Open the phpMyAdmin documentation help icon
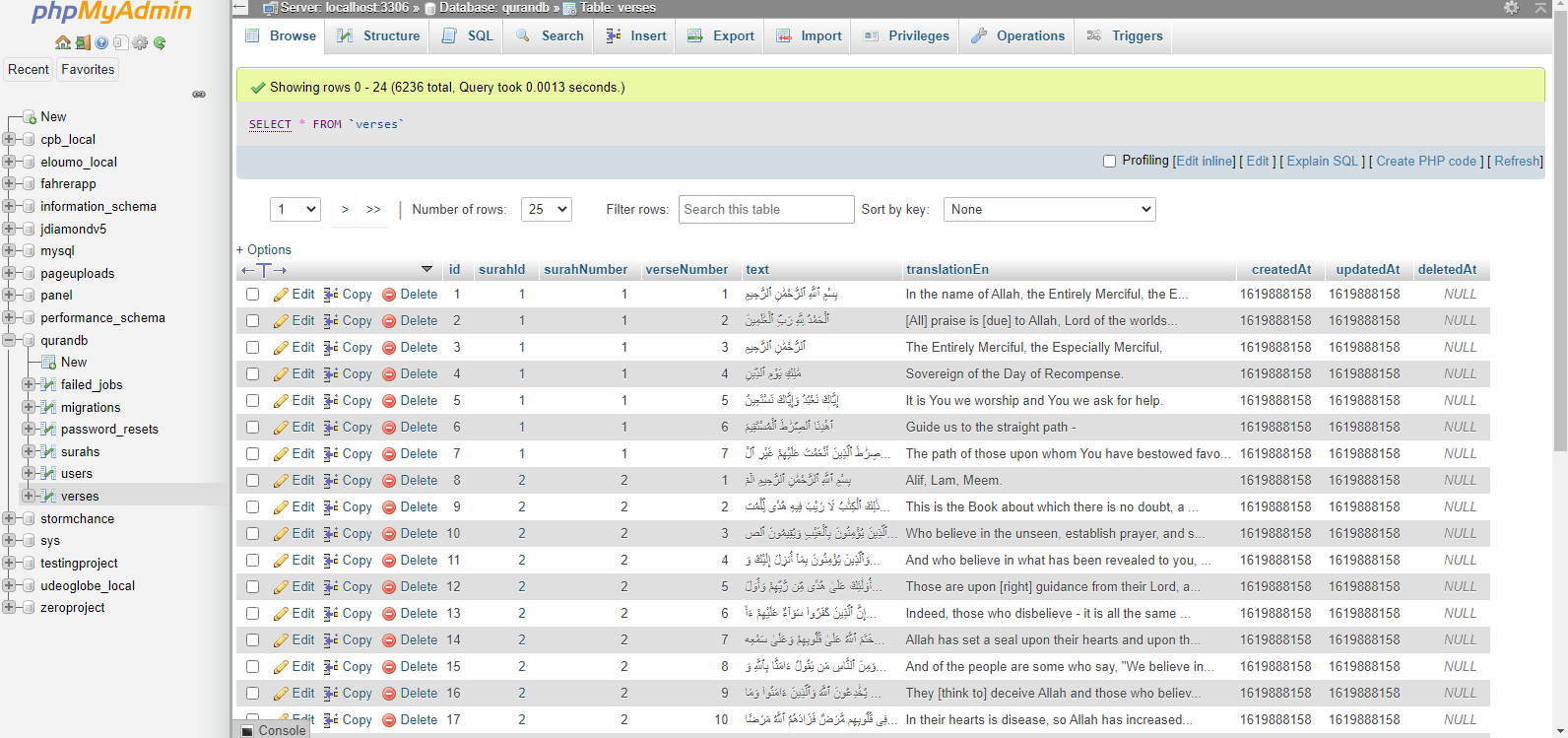This screenshot has height=738, width=1568. point(101,42)
